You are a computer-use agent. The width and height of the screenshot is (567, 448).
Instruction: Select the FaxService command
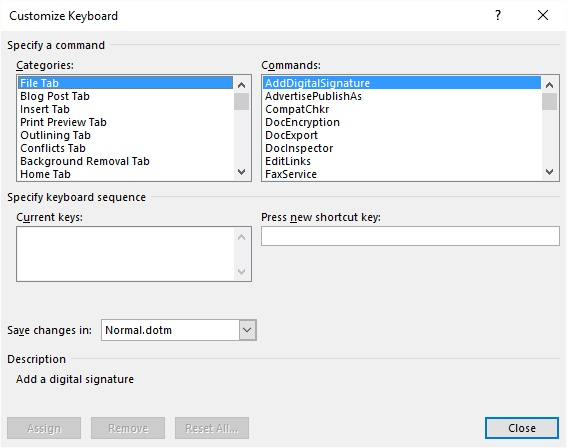[x=402, y=174]
